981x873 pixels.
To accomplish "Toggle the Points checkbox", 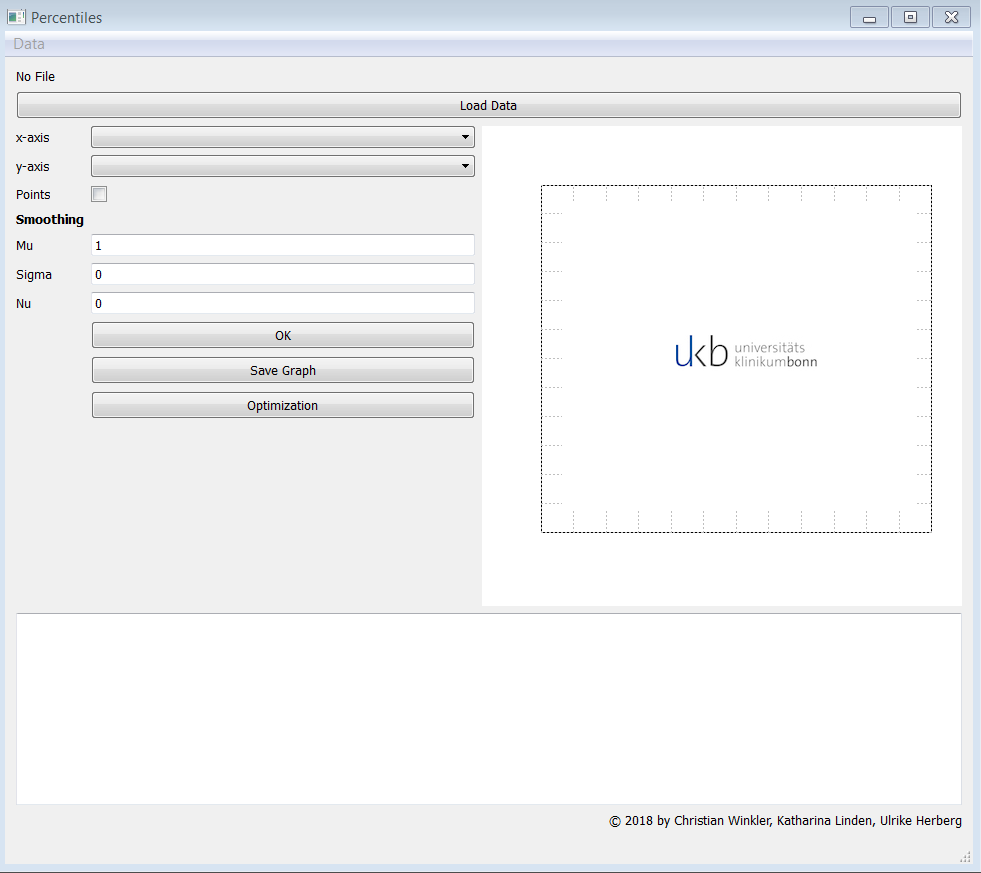I will (x=99, y=194).
